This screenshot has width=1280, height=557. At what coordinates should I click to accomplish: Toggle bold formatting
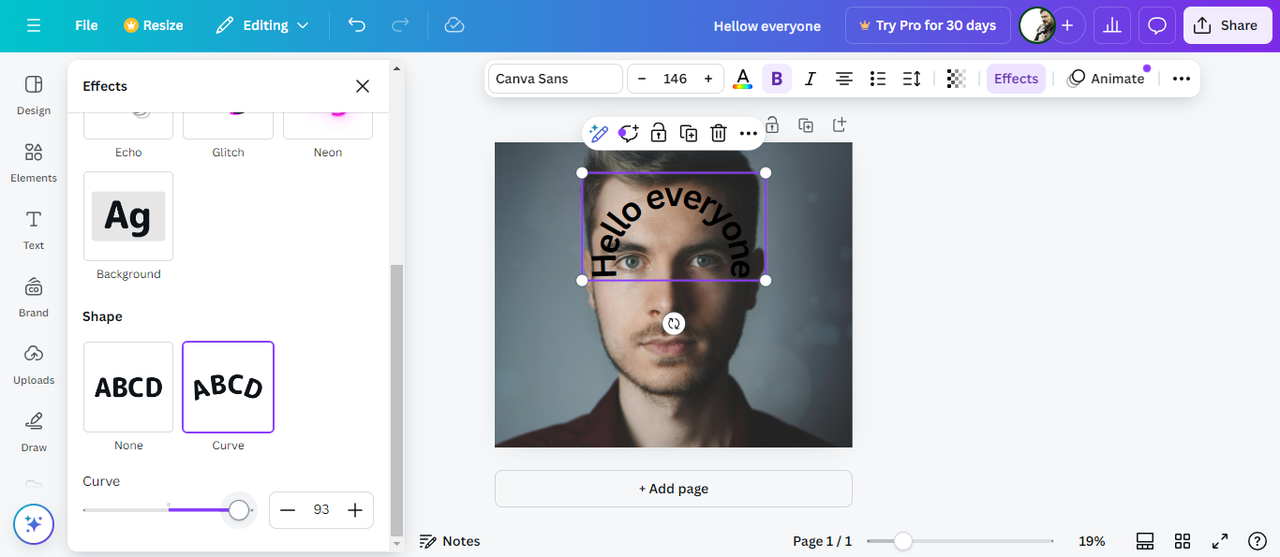pos(776,79)
